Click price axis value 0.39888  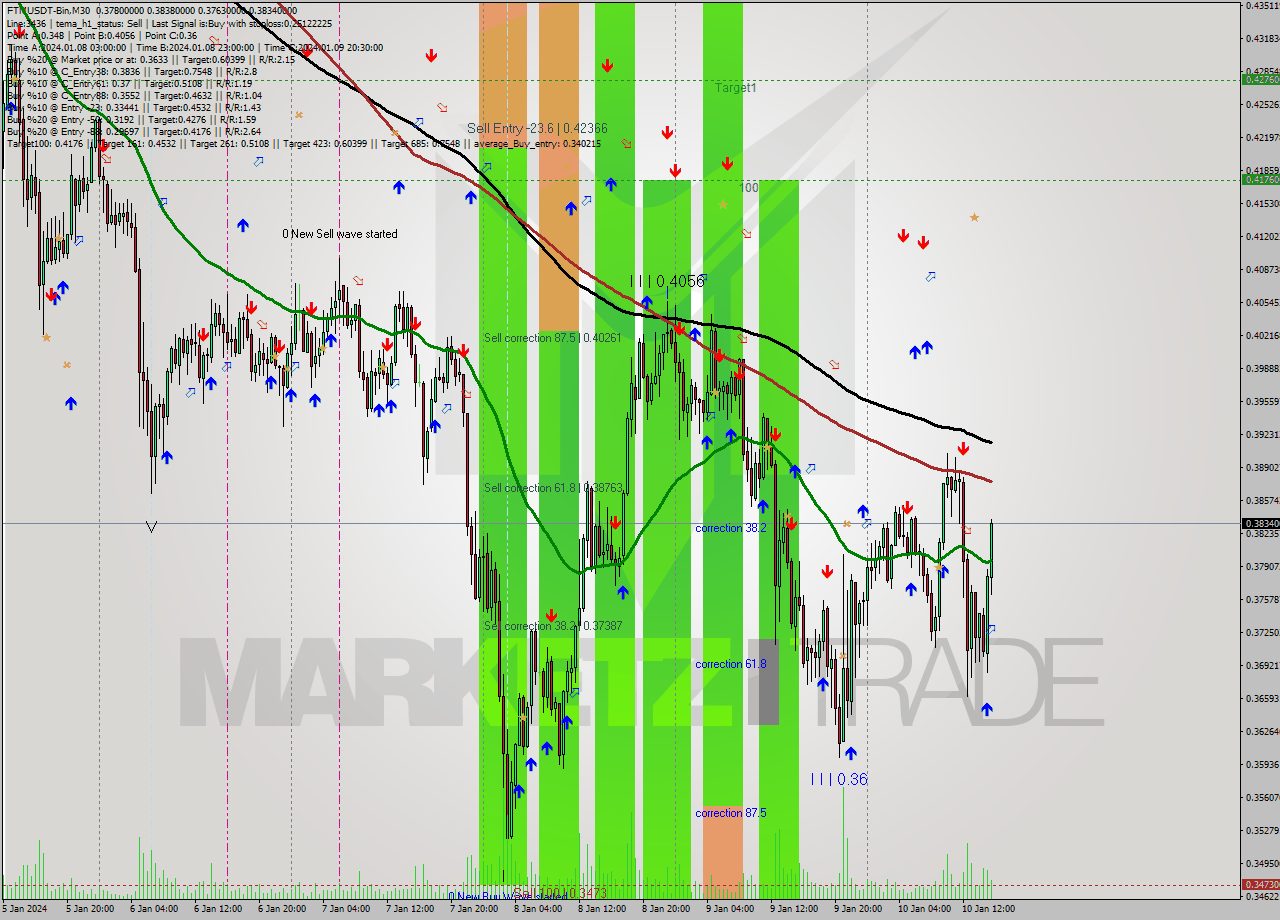tap(1262, 369)
